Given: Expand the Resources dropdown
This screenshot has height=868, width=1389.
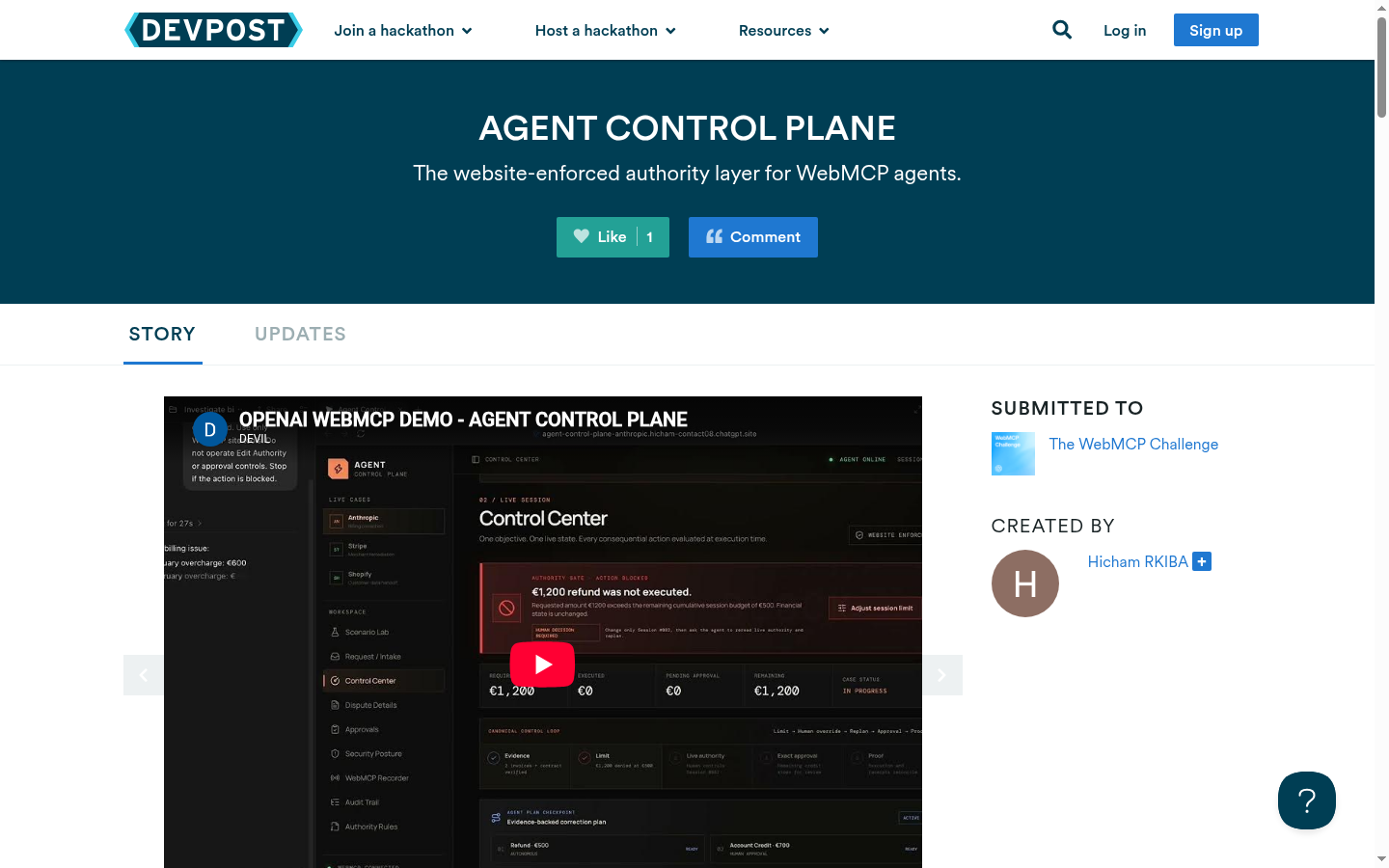Looking at the screenshot, I should (x=784, y=31).
